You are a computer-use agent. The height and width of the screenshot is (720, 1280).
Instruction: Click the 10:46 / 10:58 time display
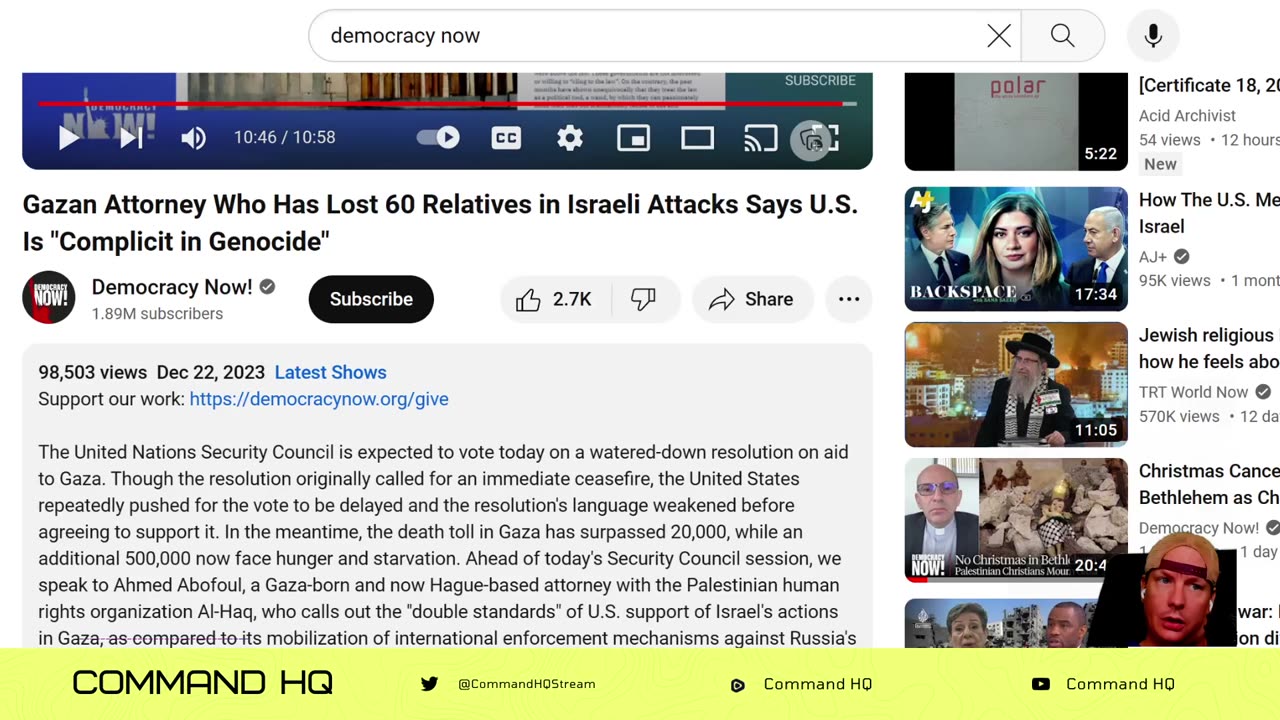285,138
